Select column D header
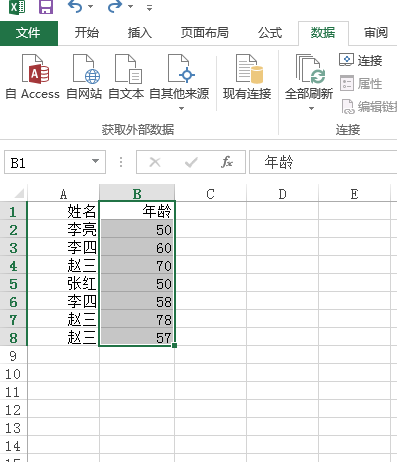Image resolution: width=397 pixels, height=462 pixels. [x=282, y=194]
